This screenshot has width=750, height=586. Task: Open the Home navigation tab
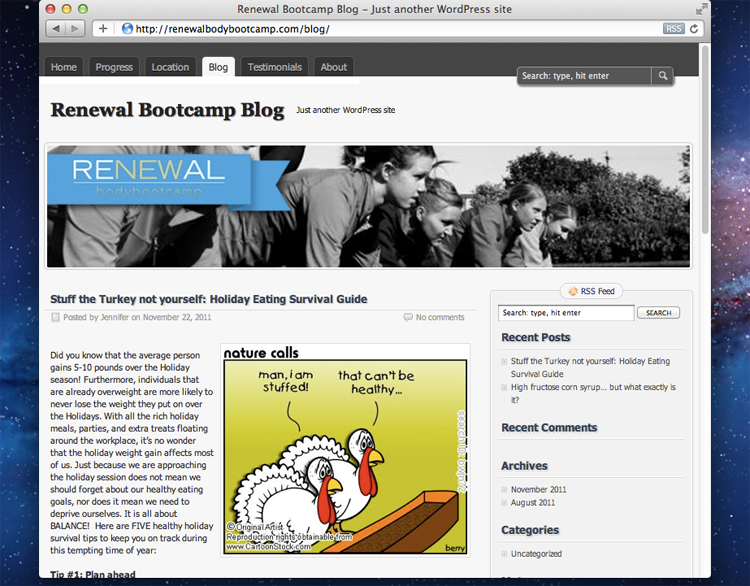[x=63, y=67]
